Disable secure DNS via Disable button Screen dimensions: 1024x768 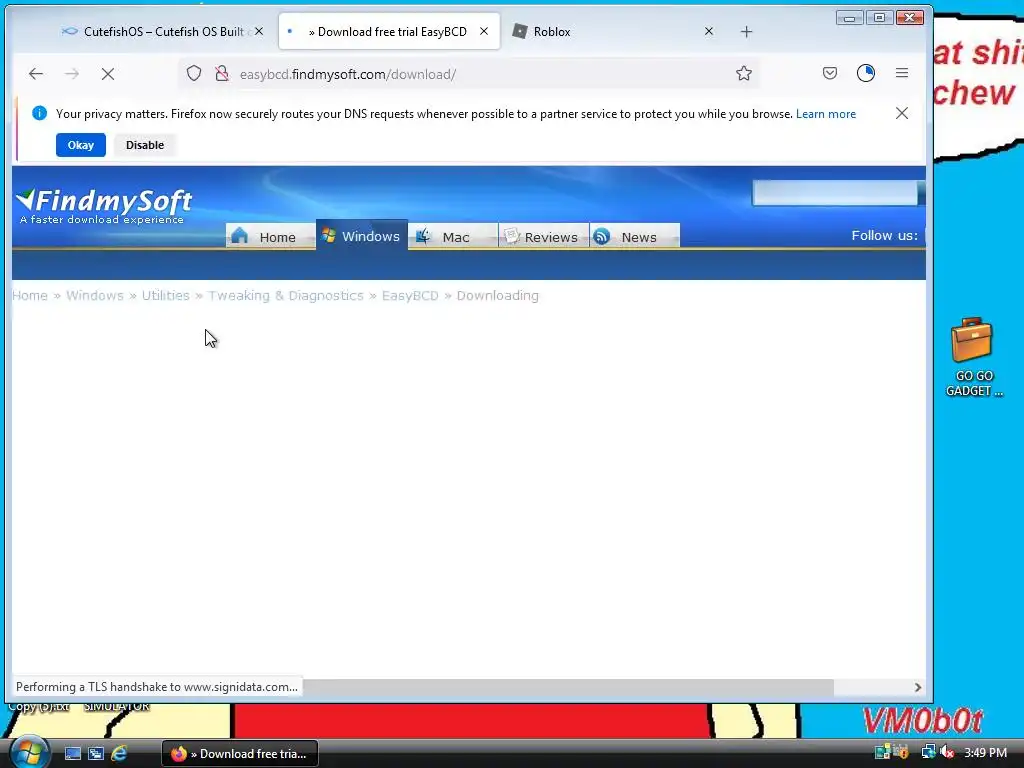pyautogui.click(x=145, y=145)
